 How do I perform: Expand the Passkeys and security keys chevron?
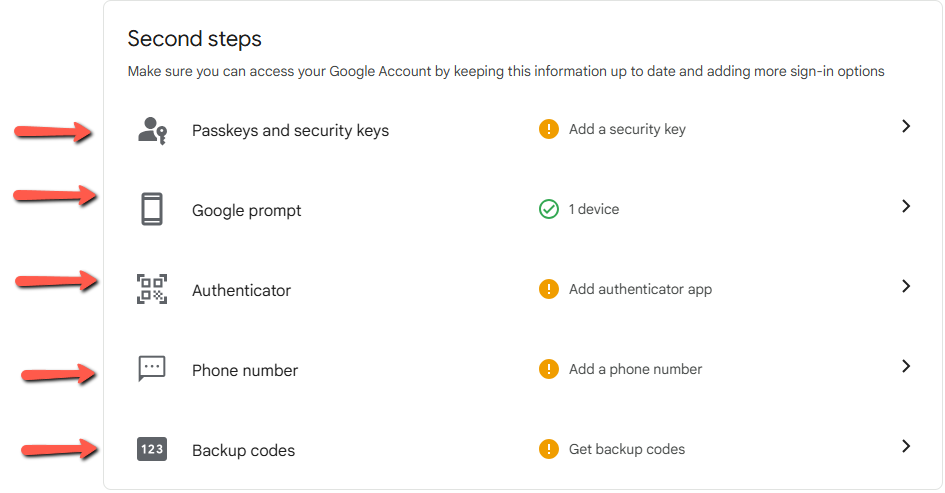[905, 126]
